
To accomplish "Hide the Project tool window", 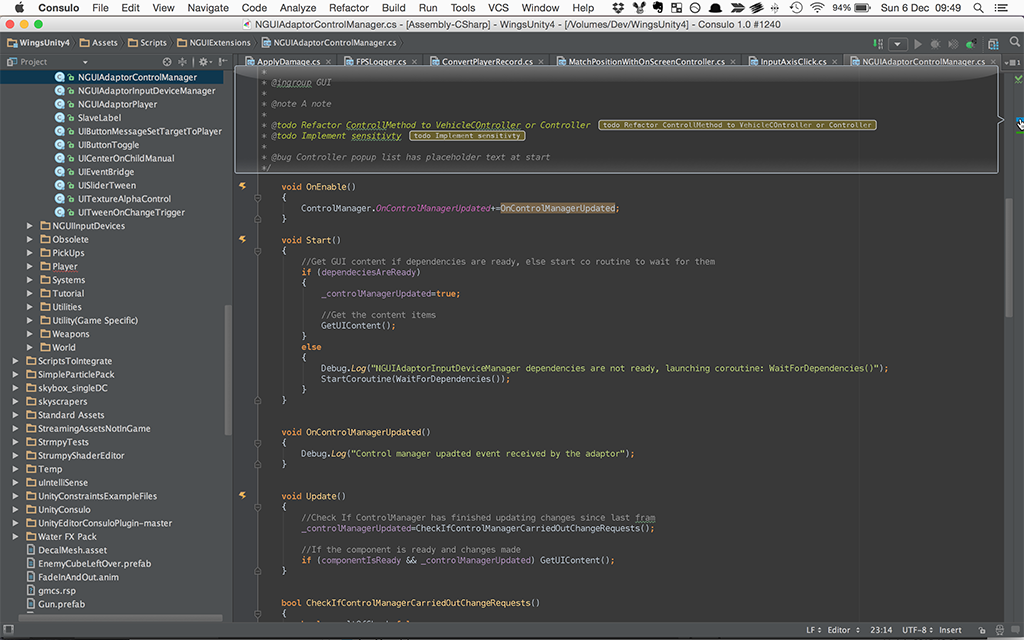I will [223, 62].
